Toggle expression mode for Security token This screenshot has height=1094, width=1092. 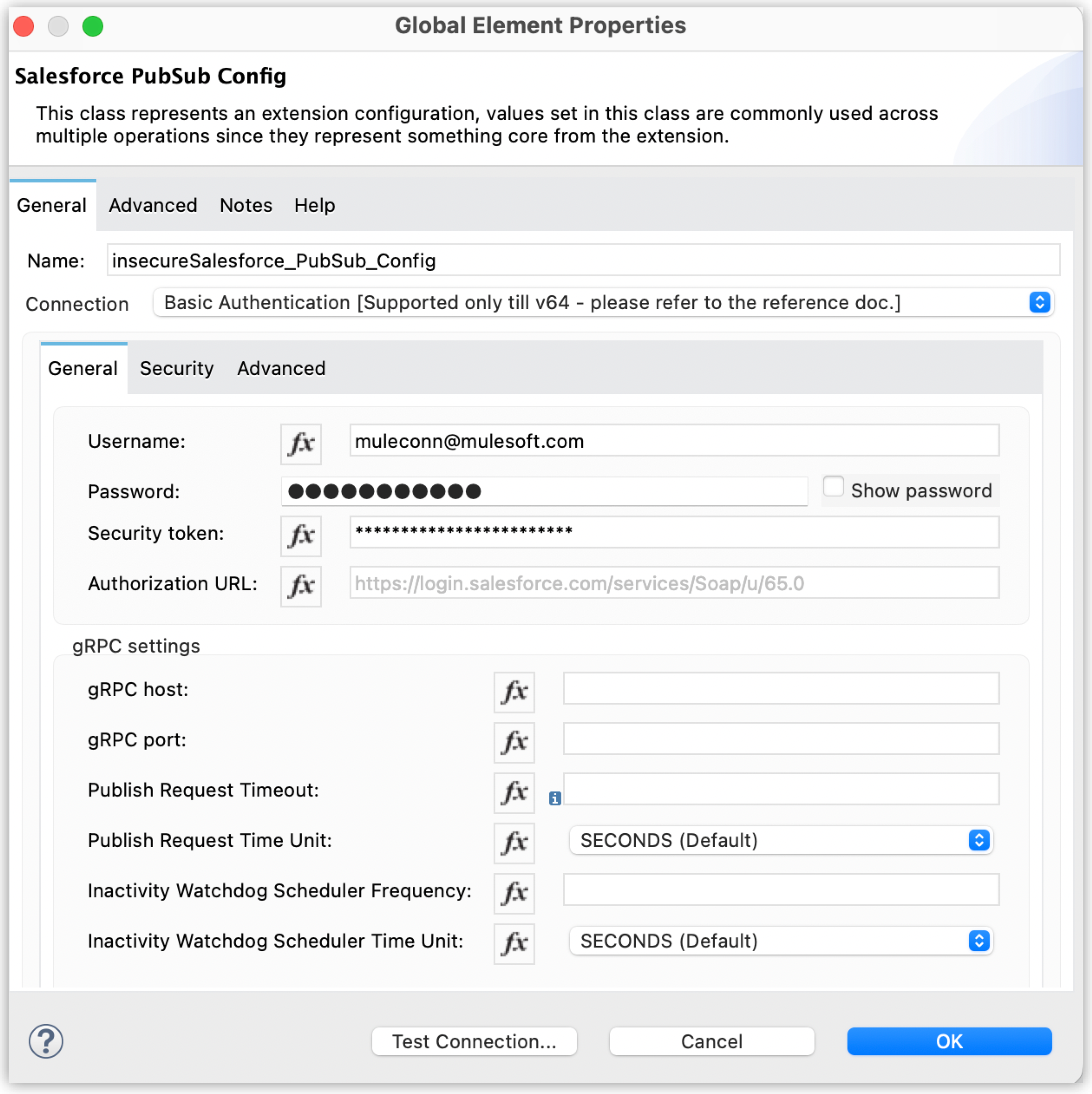pyautogui.click(x=301, y=535)
